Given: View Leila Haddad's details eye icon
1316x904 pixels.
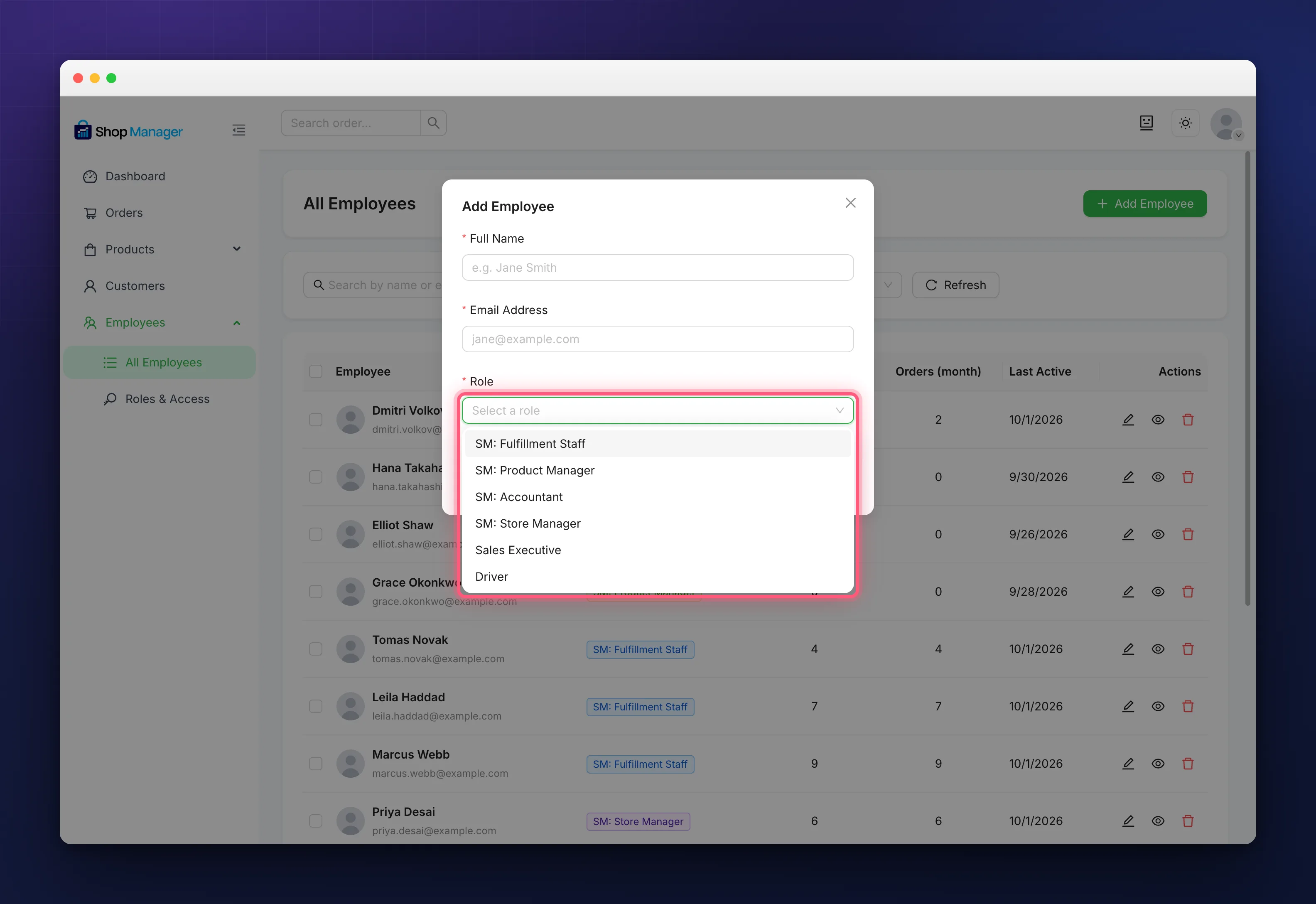Looking at the screenshot, I should pyautogui.click(x=1158, y=706).
